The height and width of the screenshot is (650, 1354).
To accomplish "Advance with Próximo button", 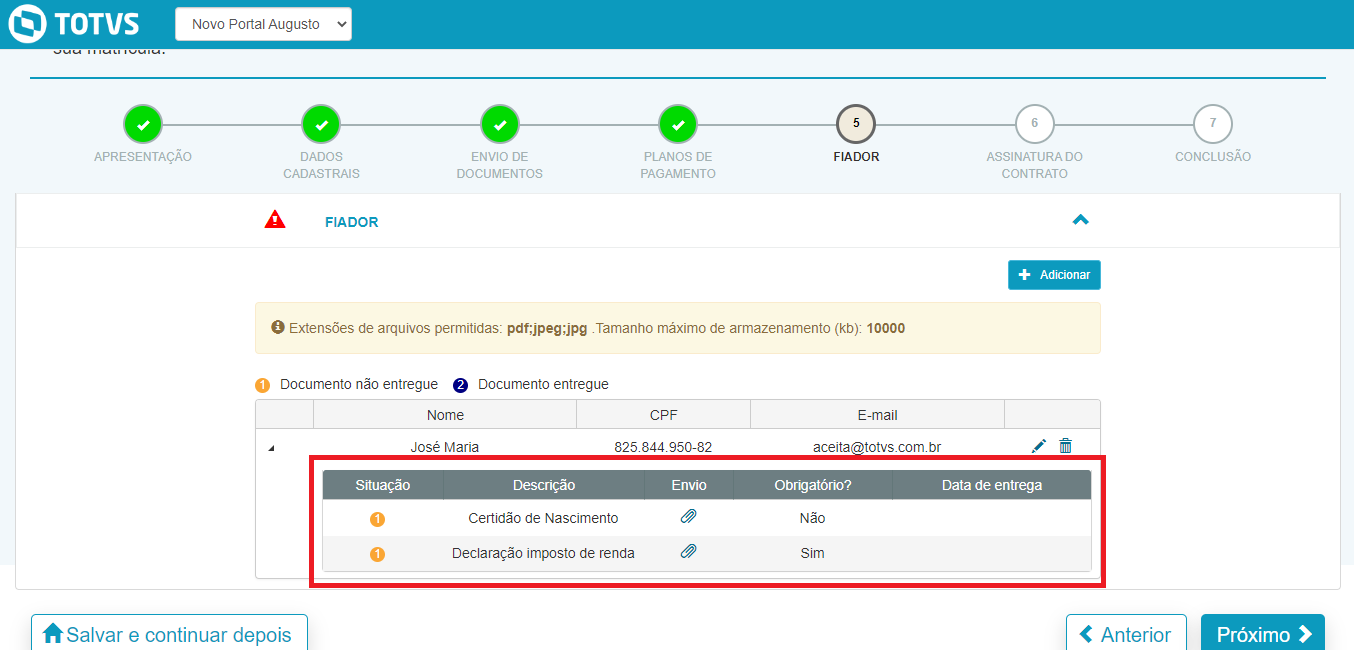I will (1263, 634).
